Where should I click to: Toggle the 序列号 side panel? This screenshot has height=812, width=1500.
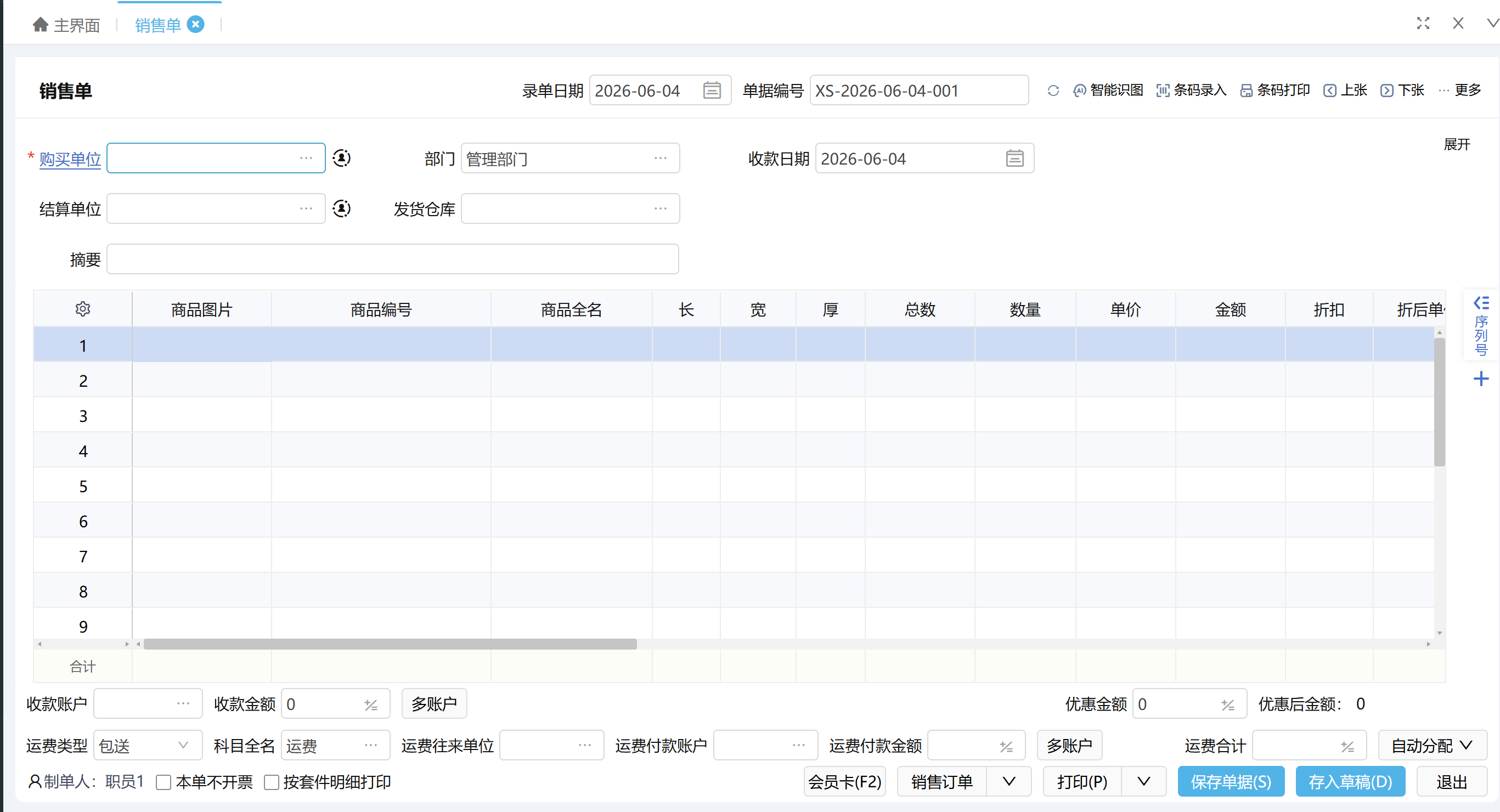[x=1481, y=325]
